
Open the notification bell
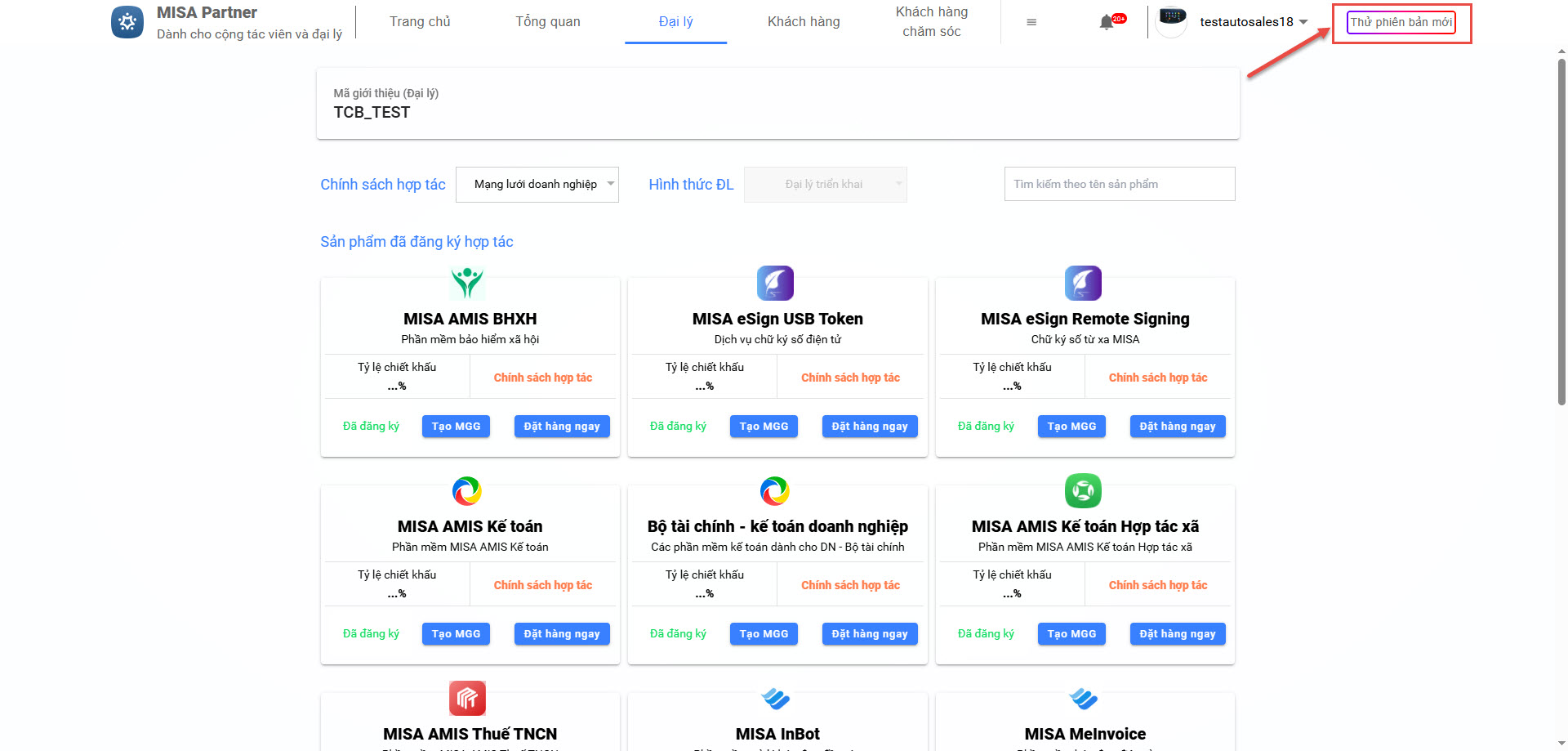click(x=1107, y=22)
